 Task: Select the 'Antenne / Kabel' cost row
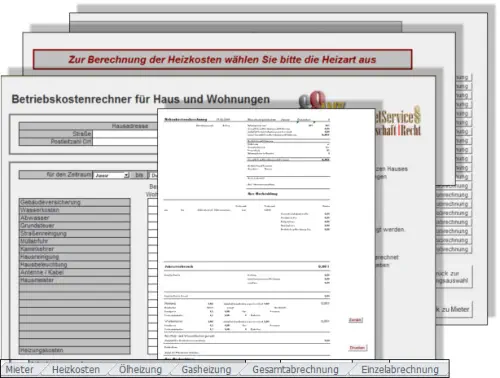click(75, 272)
